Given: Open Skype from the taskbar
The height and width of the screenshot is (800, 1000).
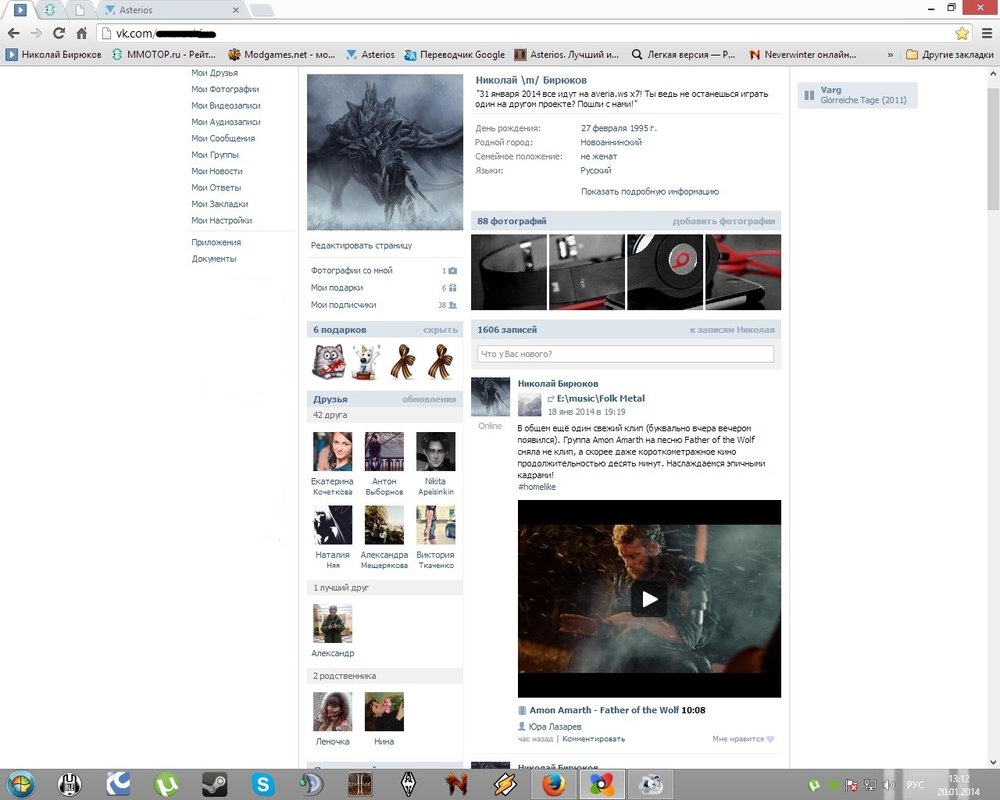Looking at the screenshot, I should (x=264, y=784).
